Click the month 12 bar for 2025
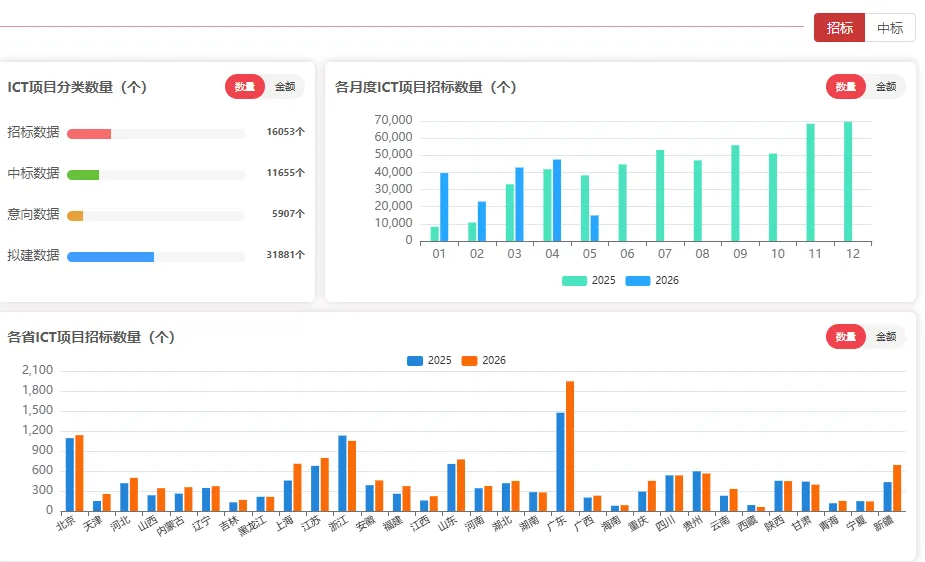Image resolution: width=925 pixels, height=562 pixels. click(x=848, y=182)
